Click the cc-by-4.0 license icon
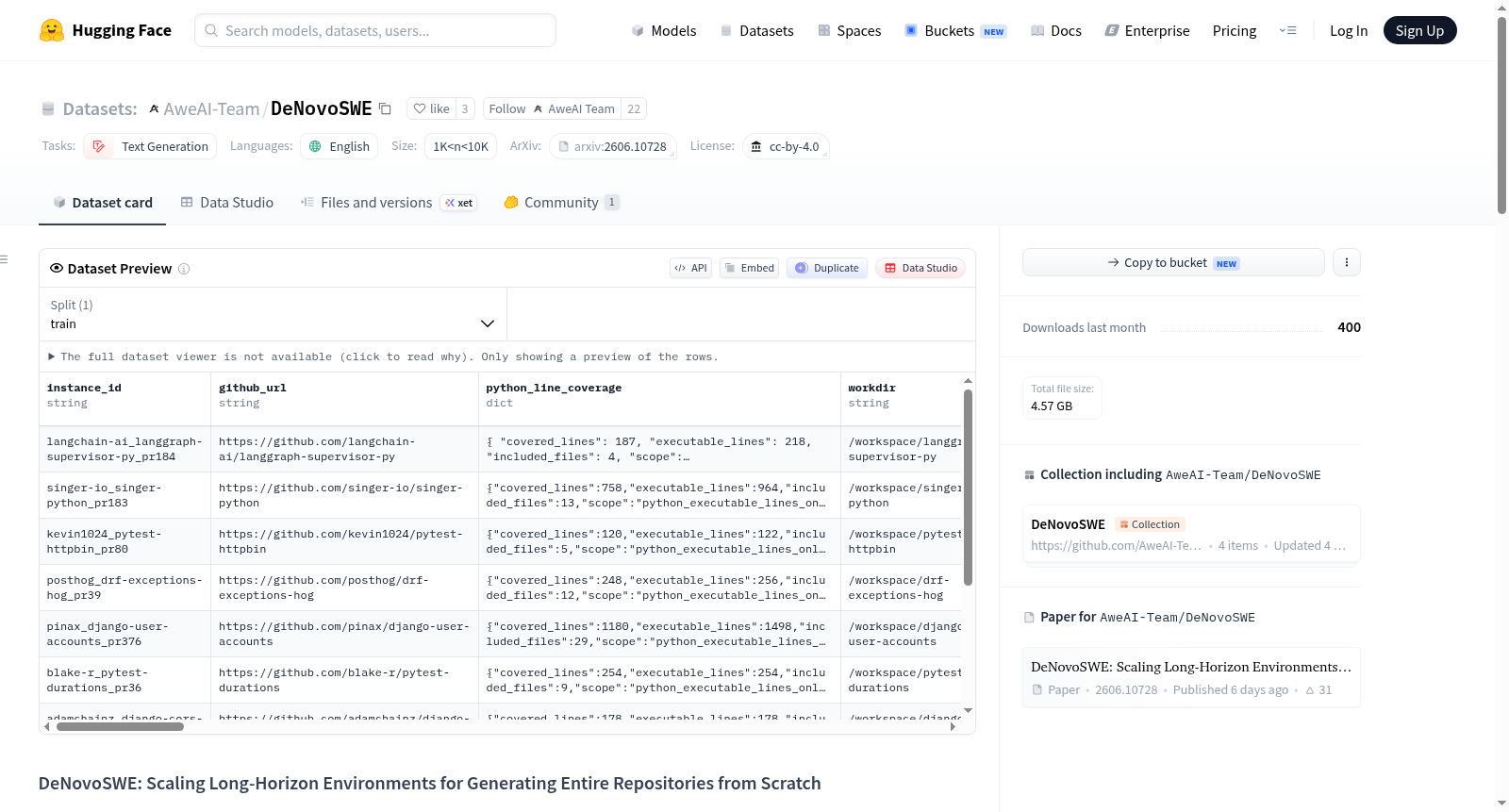The width and height of the screenshot is (1509, 812). [x=755, y=146]
